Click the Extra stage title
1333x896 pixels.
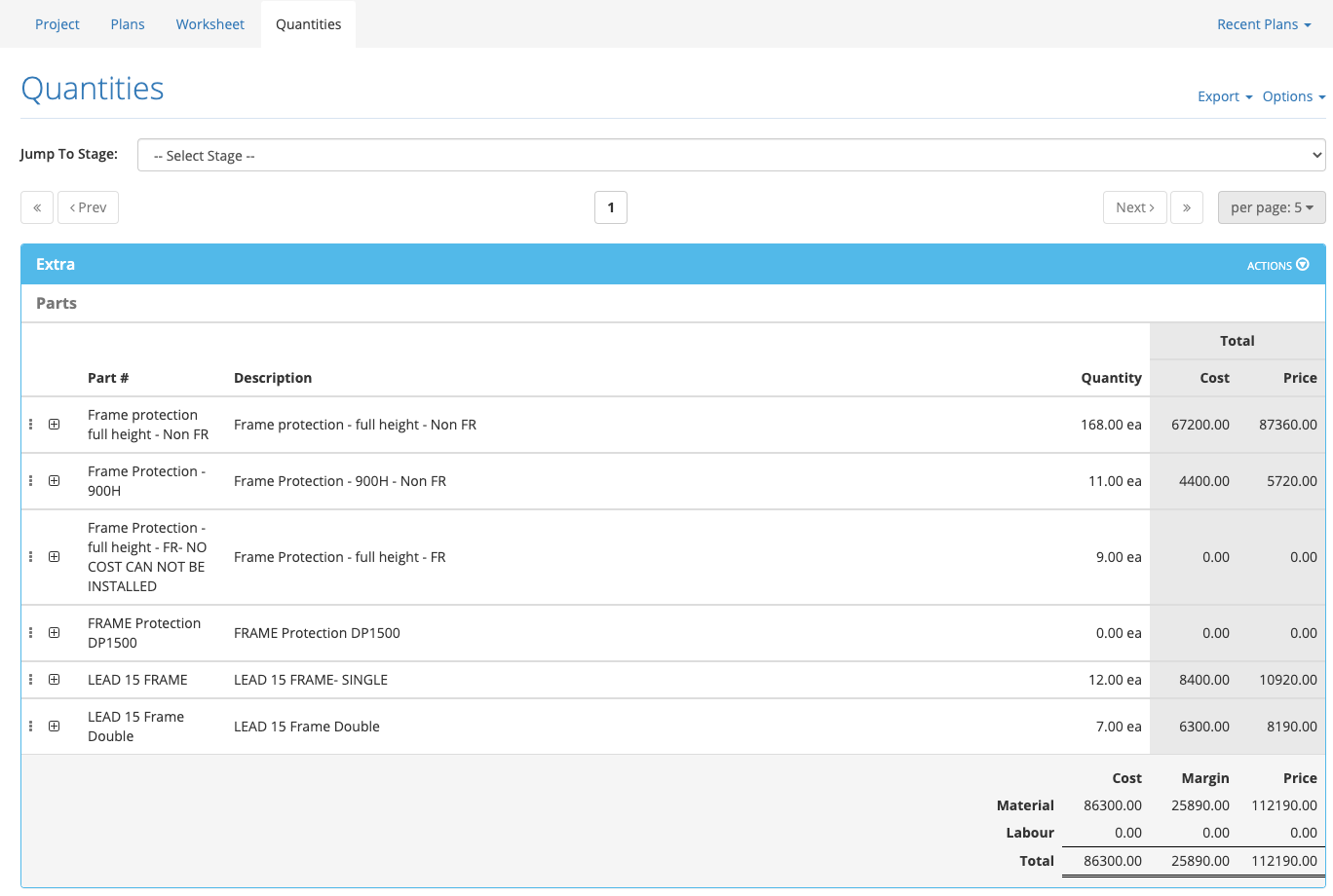pos(56,264)
